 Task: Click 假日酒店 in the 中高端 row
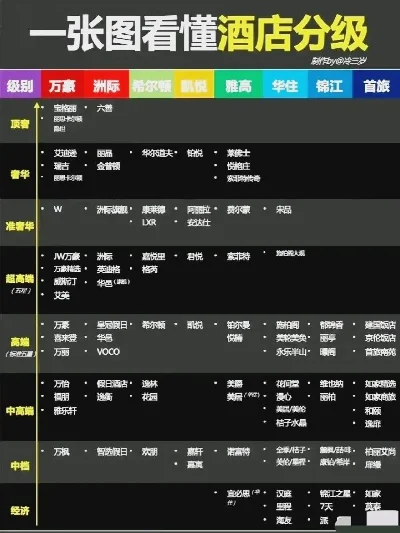coord(112,384)
